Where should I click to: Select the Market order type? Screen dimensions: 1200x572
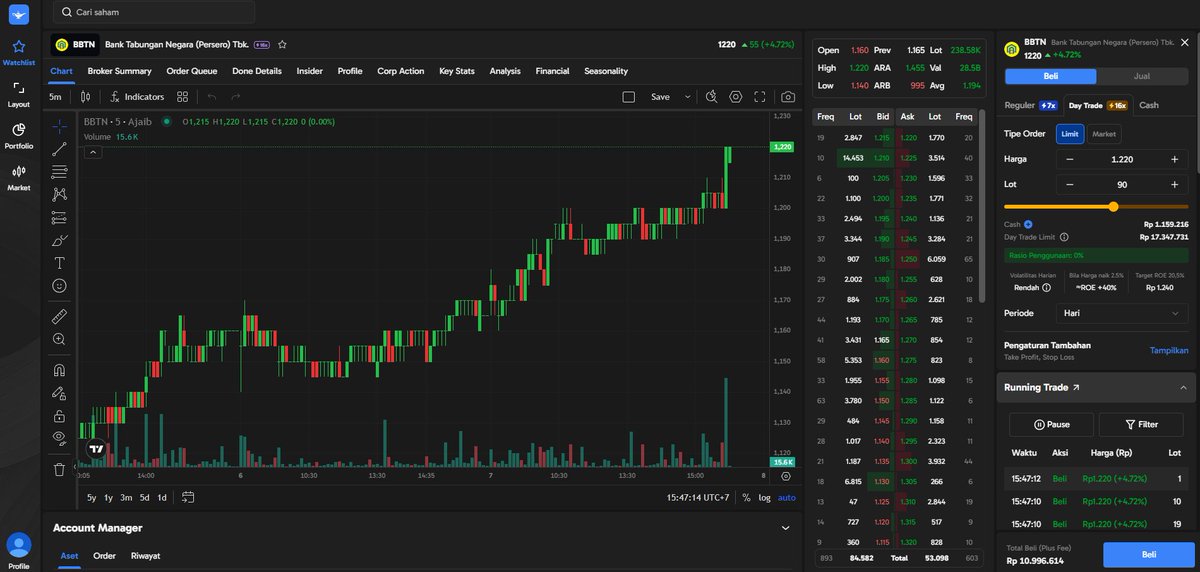pos(1104,134)
